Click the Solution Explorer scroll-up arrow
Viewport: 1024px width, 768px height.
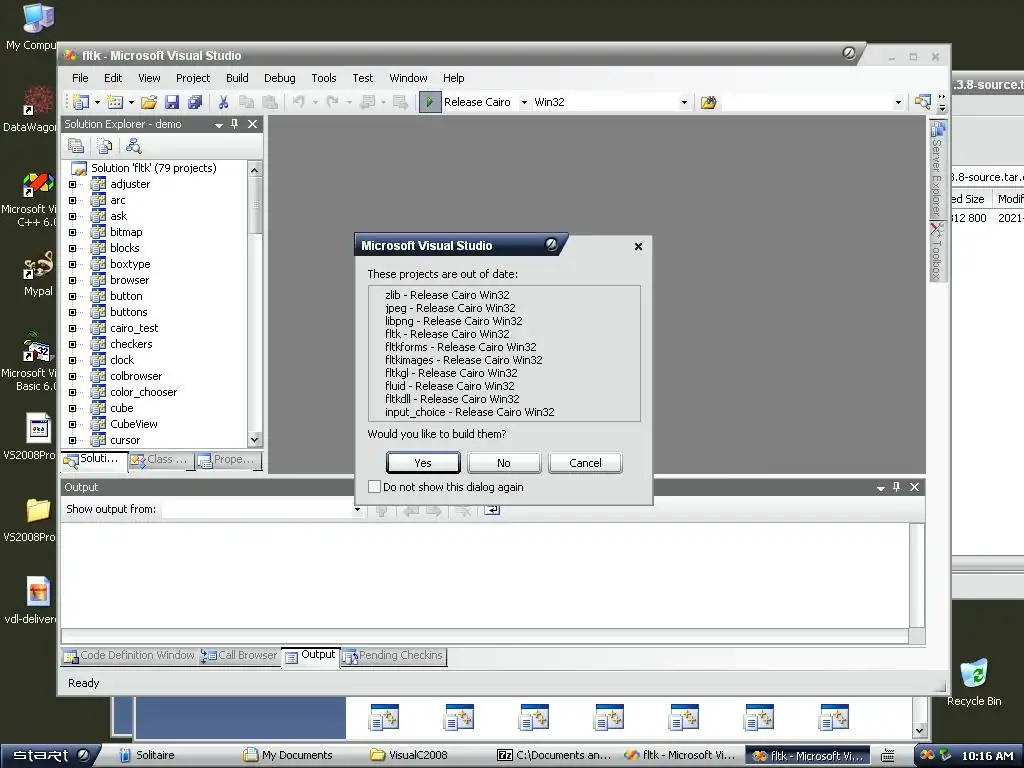coord(255,169)
